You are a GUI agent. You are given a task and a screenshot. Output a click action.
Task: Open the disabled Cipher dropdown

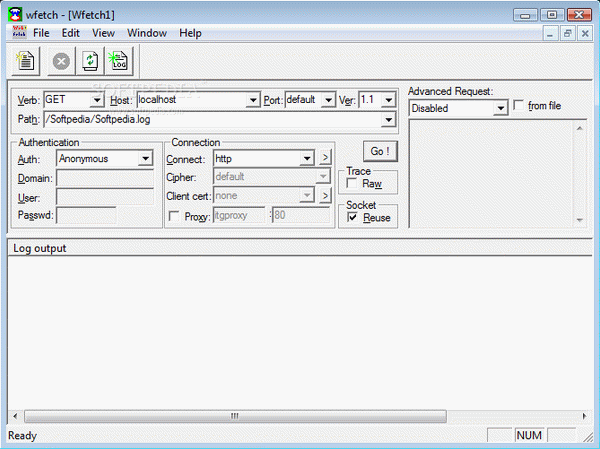click(x=323, y=176)
